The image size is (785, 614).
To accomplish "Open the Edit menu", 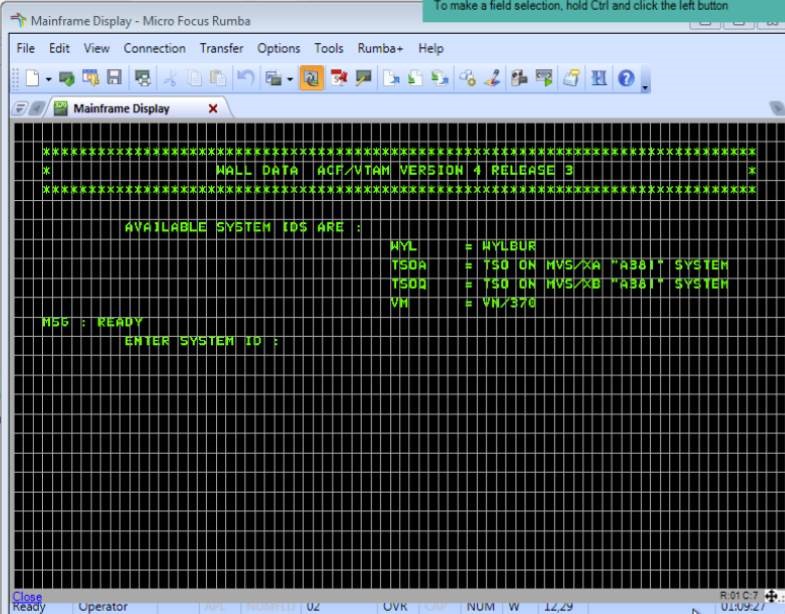I will [59, 49].
